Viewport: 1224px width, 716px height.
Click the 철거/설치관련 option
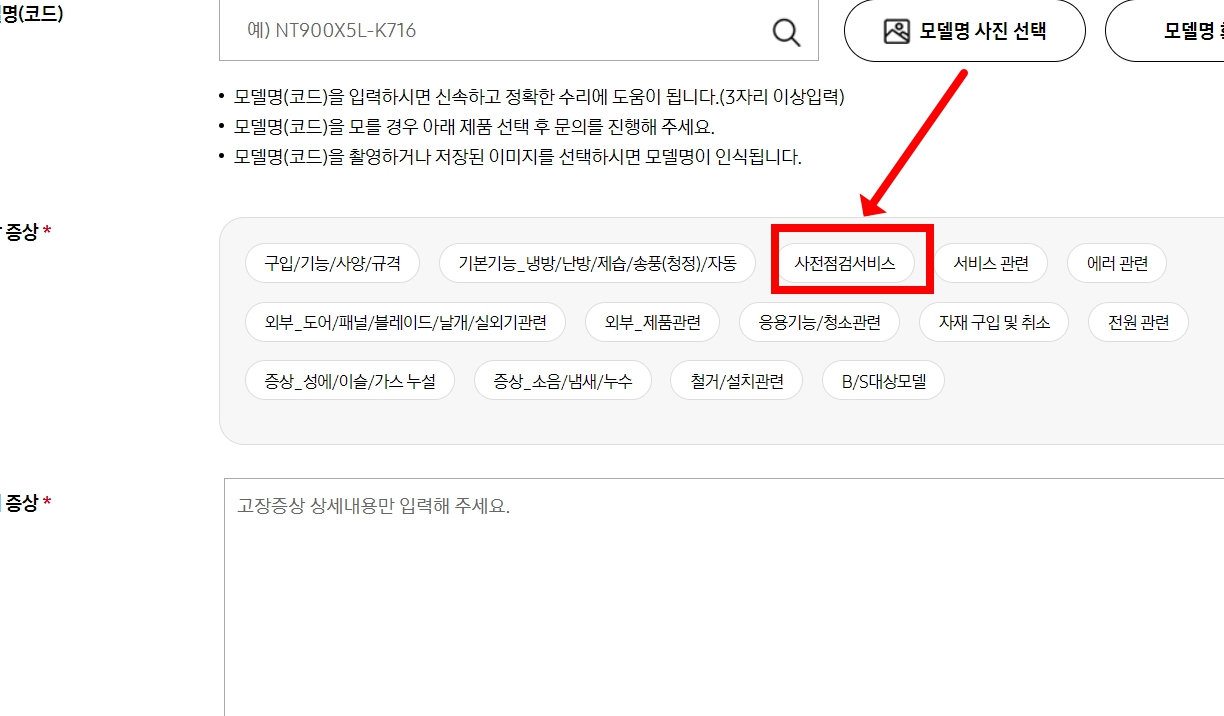pyautogui.click(x=736, y=380)
